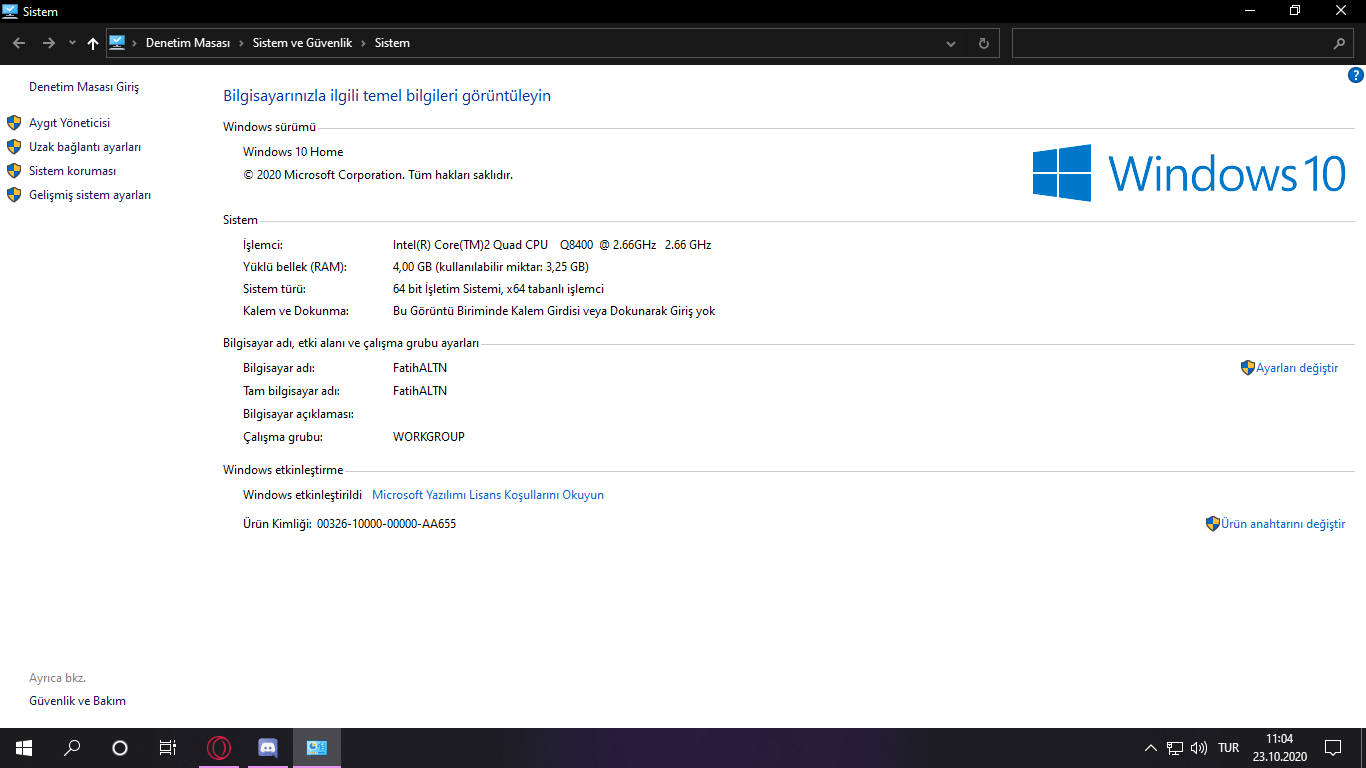The height and width of the screenshot is (768, 1366).
Task: Click the Sistem Control Panel taskbar button
Action: (x=317, y=748)
